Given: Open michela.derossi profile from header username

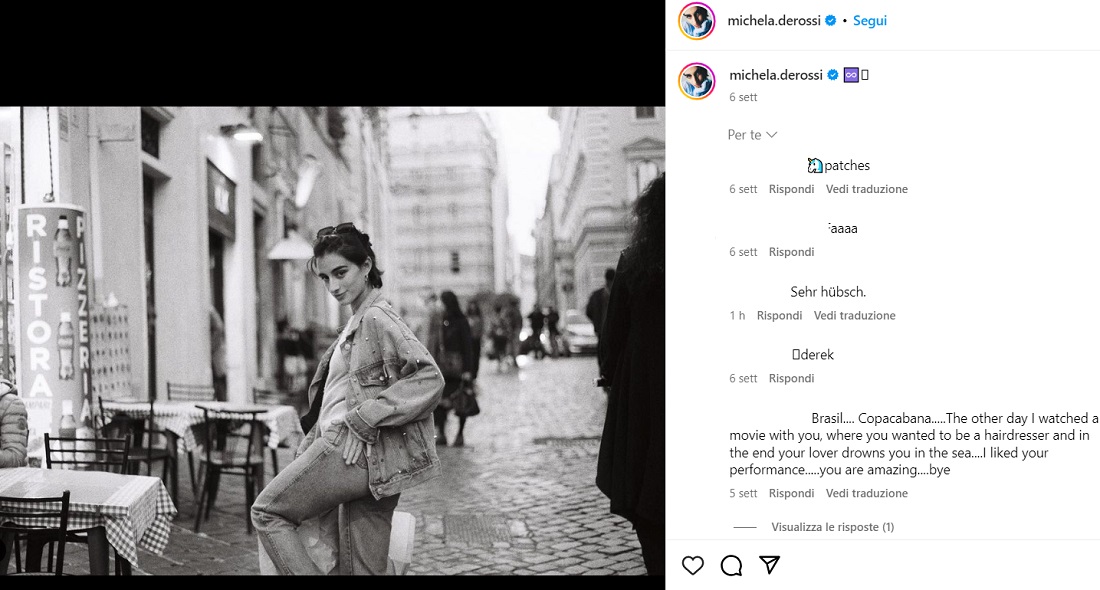Looking at the screenshot, I should 775,21.
